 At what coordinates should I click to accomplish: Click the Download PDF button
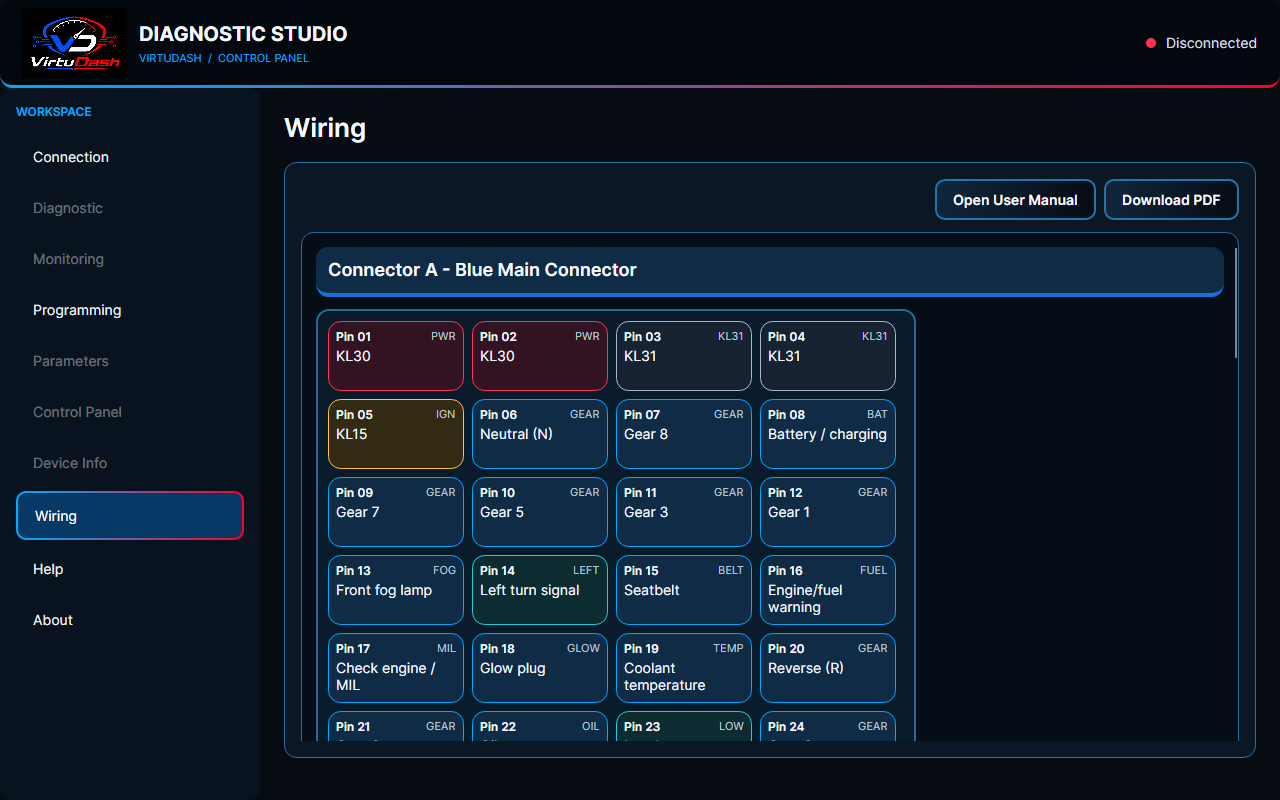pos(1171,200)
